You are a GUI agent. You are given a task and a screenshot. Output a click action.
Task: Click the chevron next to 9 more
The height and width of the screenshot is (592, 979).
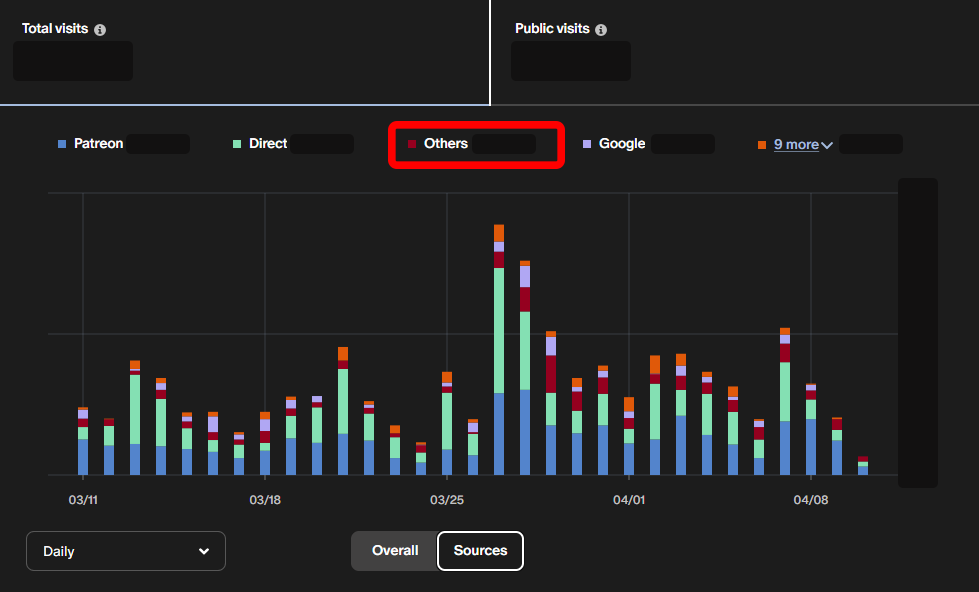(827, 146)
